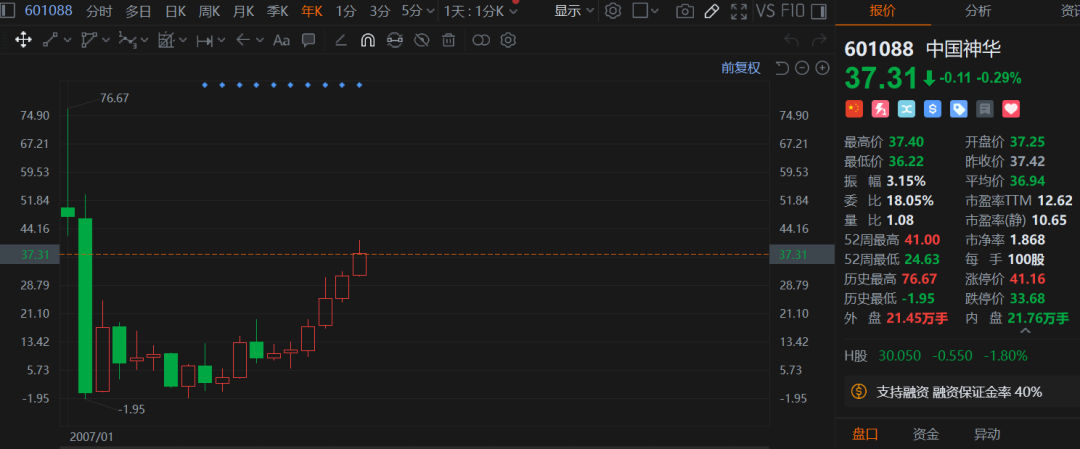
Task: Select the 3分 three-minute period
Action: pos(380,11)
